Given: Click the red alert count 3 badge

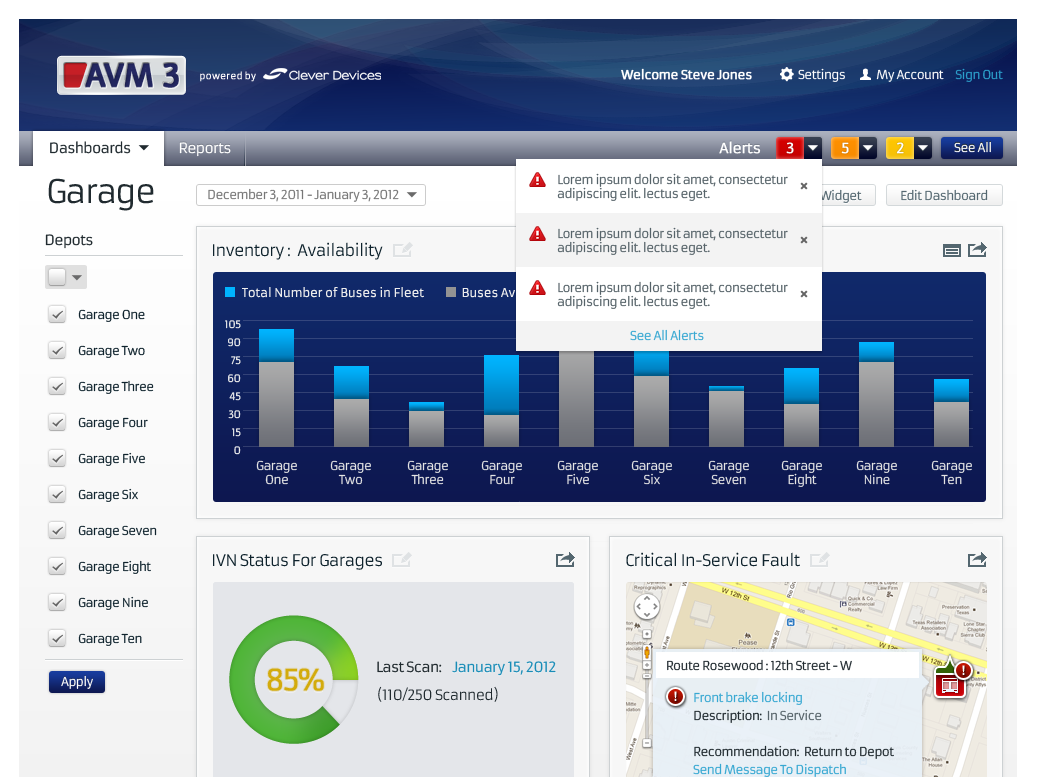Looking at the screenshot, I should point(790,148).
